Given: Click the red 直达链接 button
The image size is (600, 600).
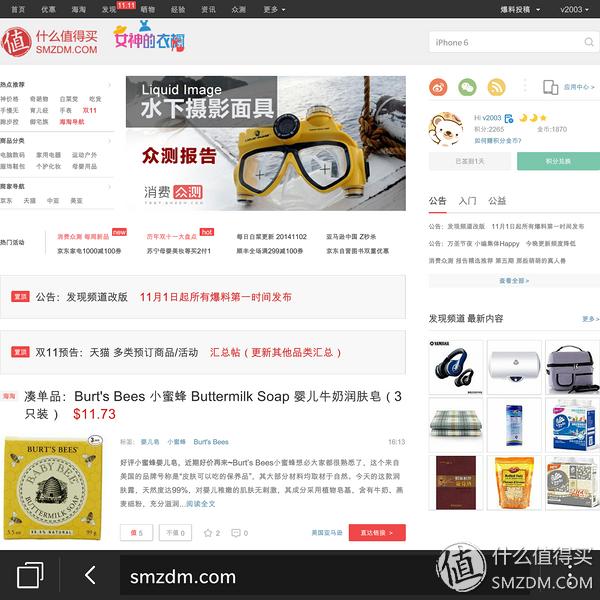Looking at the screenshot, I should [377, 533].
